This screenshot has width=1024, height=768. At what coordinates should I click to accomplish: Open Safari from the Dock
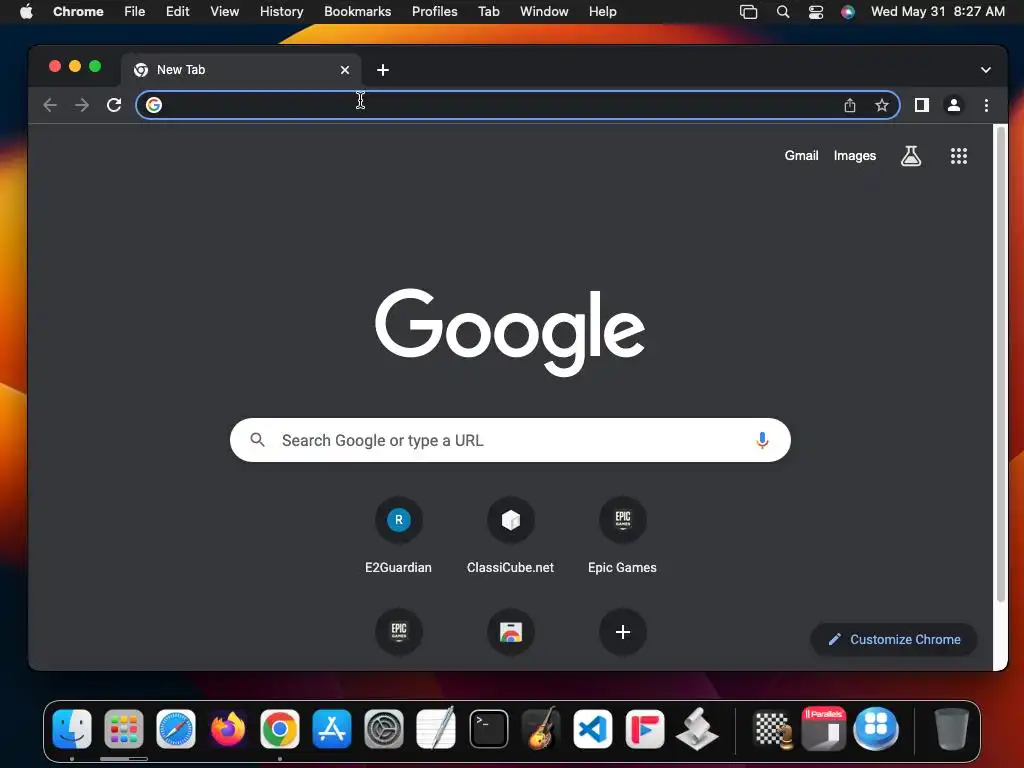[x=176, y=729]
